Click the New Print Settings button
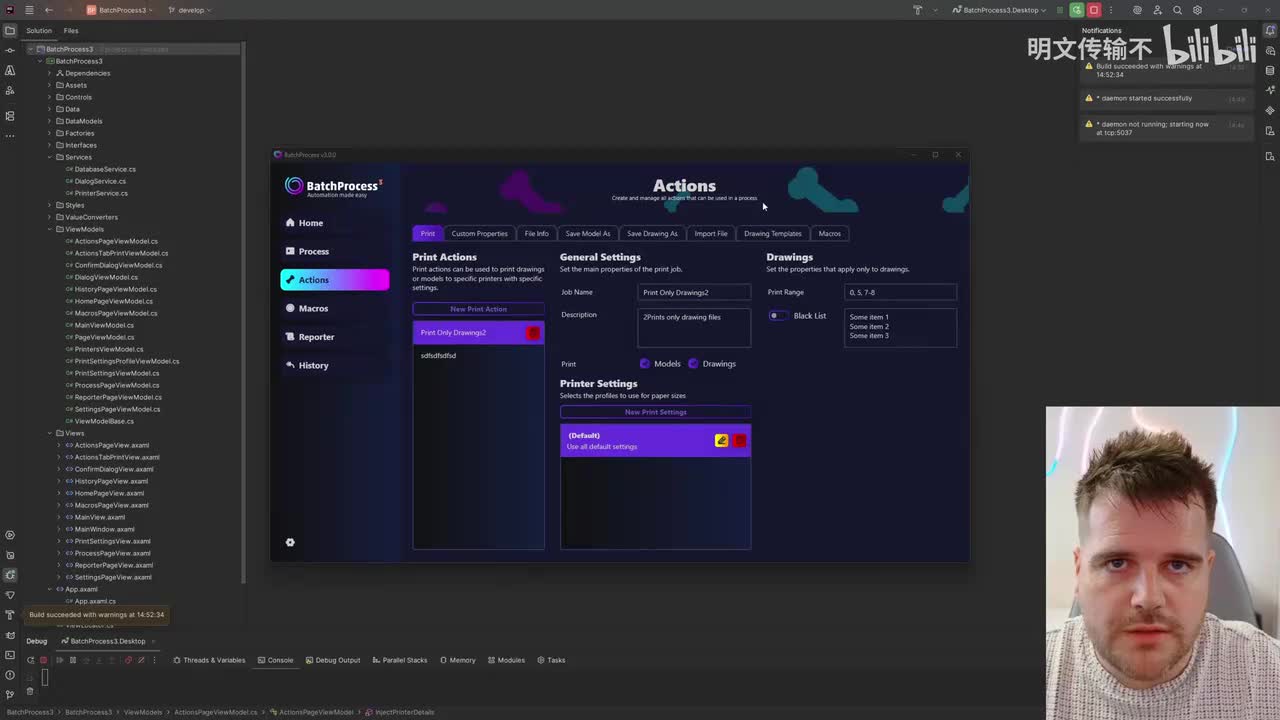1280x720 pixels. [x=655, y=412]
